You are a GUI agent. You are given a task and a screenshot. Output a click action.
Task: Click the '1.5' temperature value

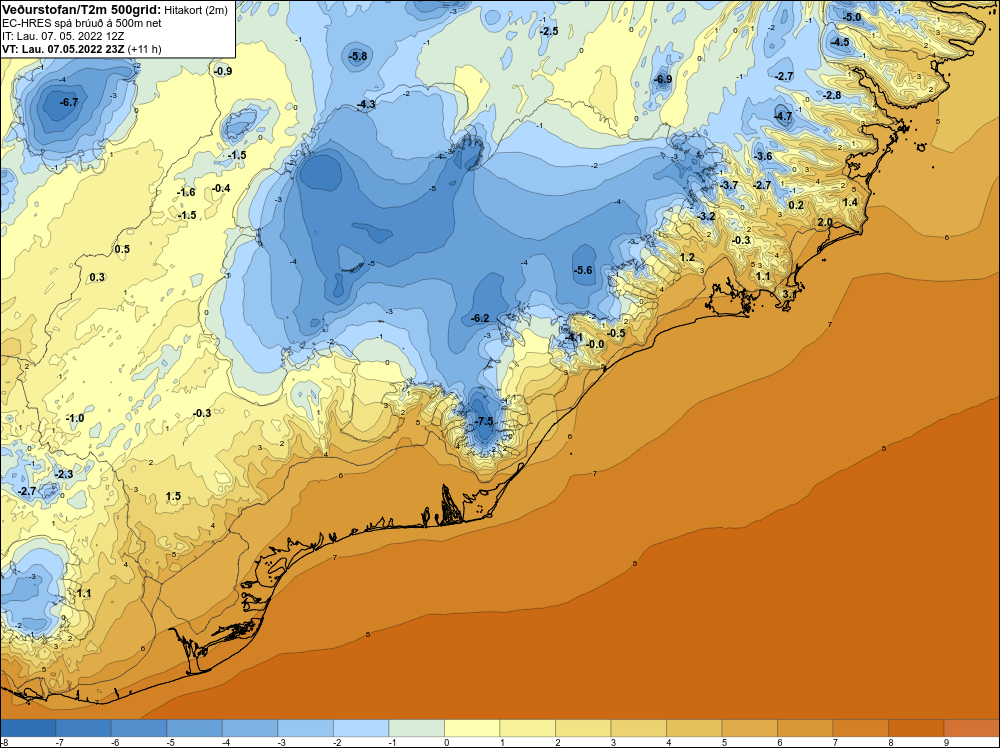173,496
